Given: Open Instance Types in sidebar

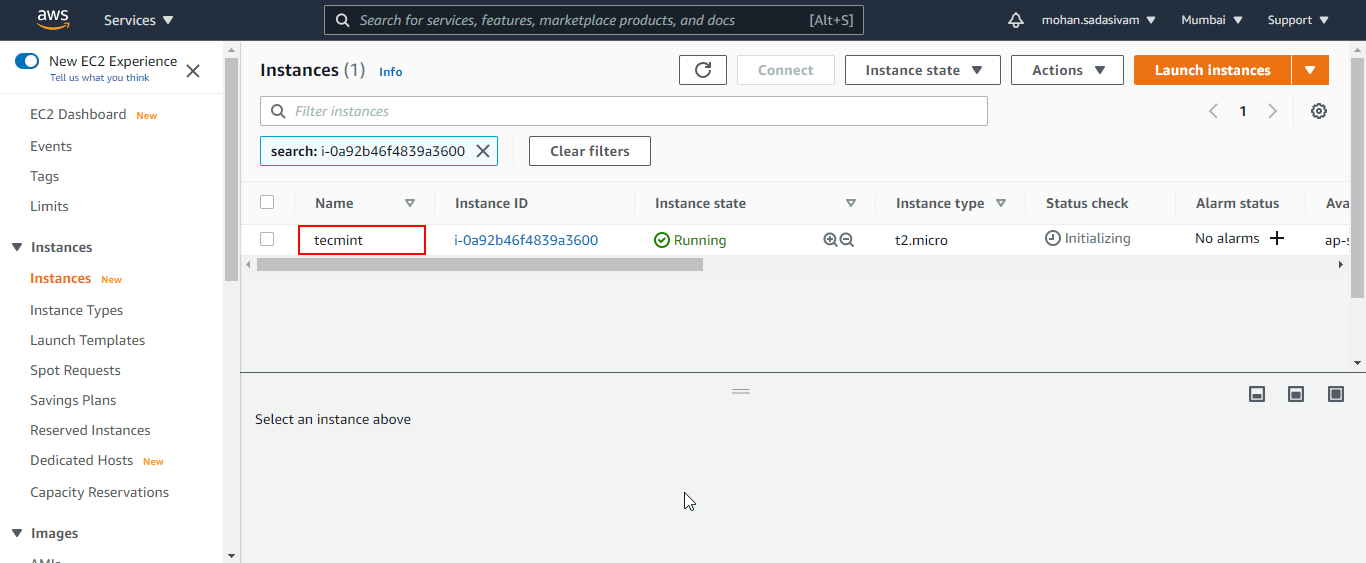Looking at the screenshot, I should point(77,310).
